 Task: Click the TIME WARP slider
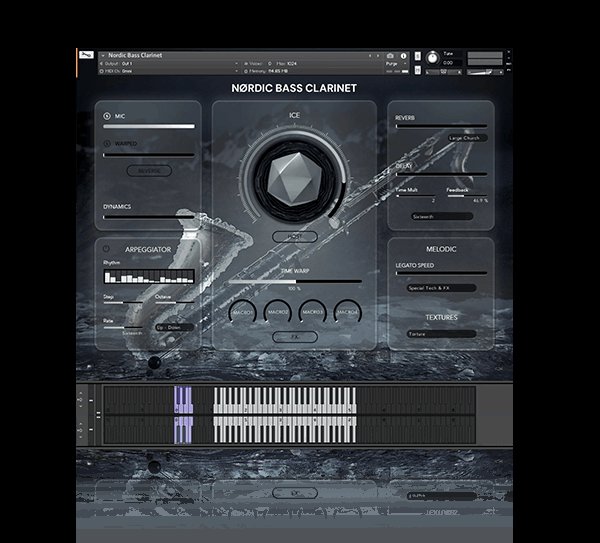click(294, 282)
